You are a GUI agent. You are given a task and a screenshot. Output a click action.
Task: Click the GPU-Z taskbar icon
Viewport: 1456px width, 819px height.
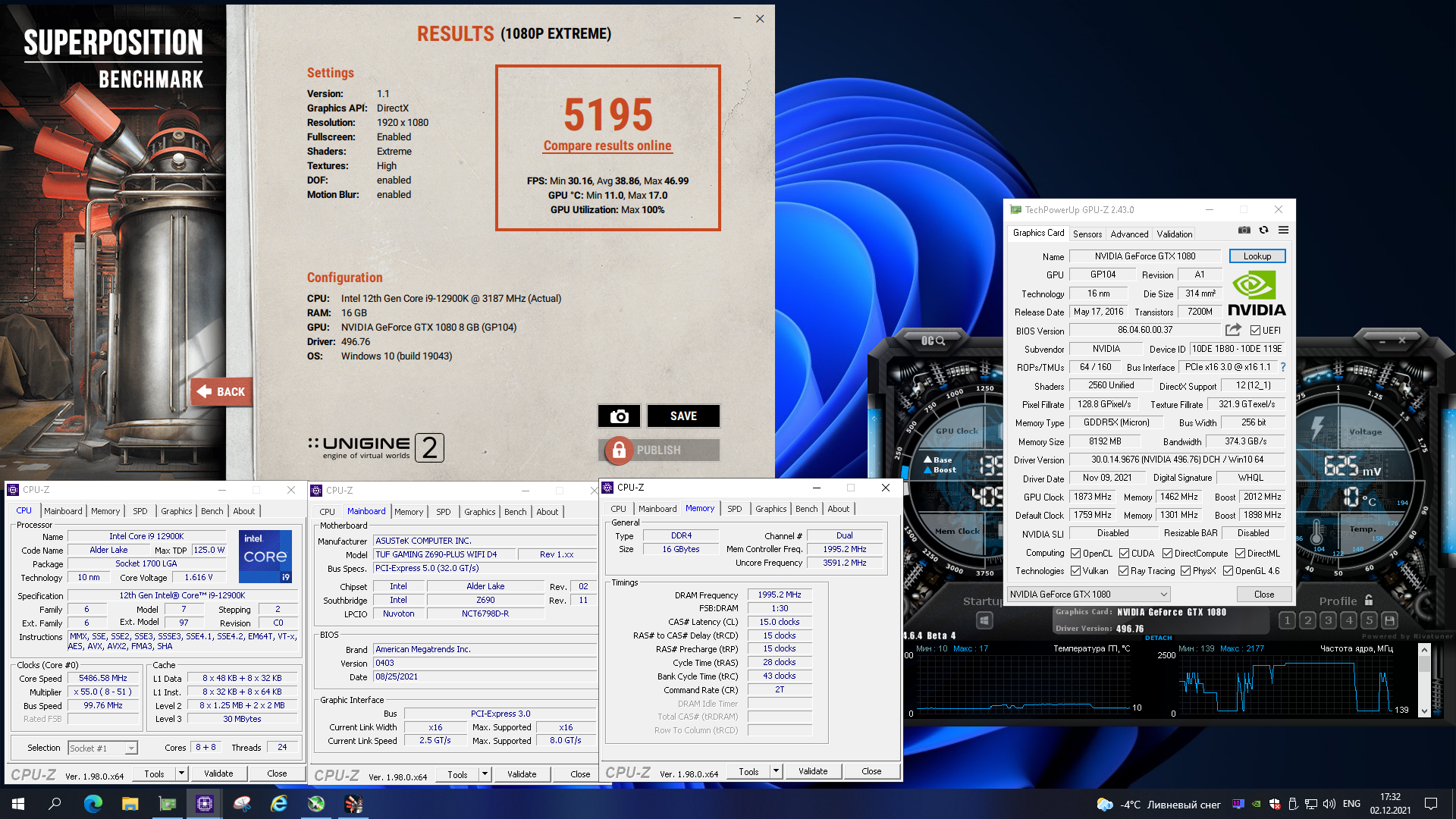167,804
